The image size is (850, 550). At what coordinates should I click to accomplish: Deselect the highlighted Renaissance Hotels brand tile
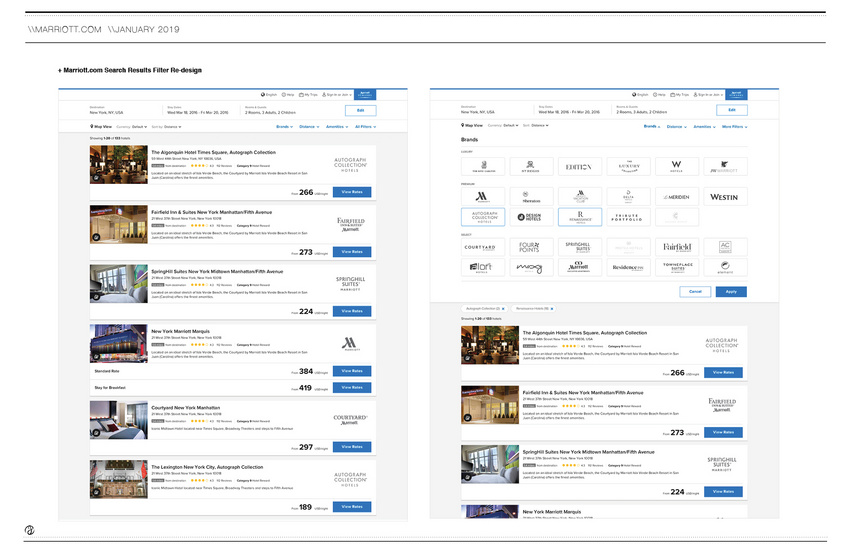[581, 216]
